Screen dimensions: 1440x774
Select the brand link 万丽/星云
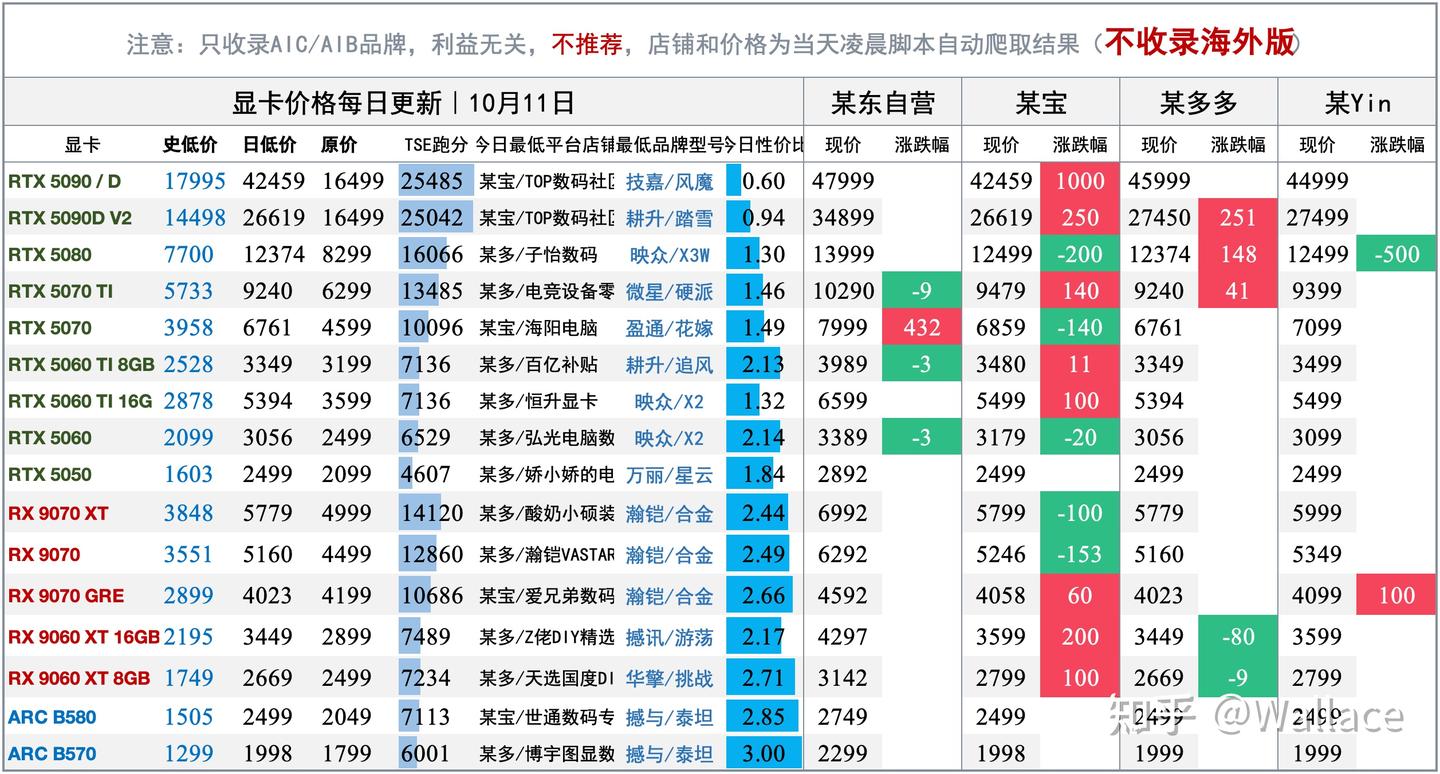670,474
